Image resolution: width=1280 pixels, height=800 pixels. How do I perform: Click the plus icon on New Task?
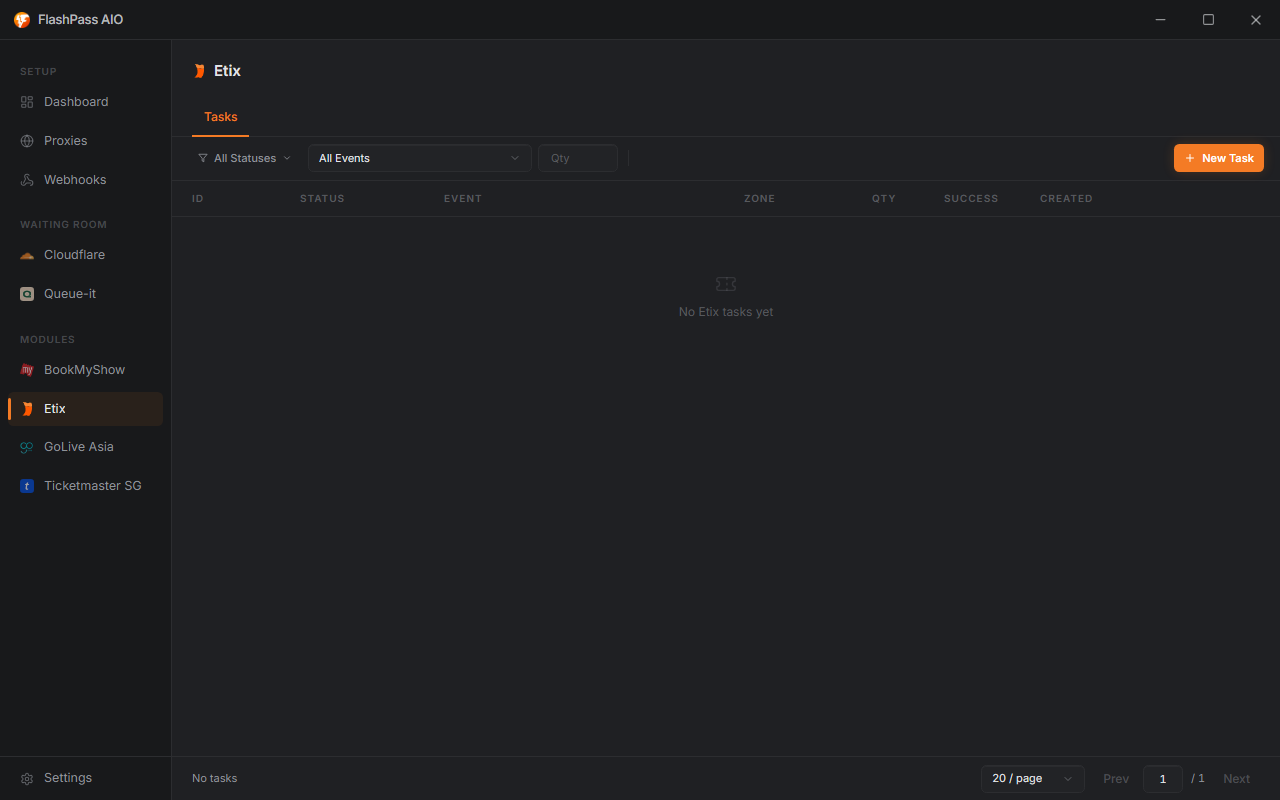pyautogui.click(x=1190, y=158)
